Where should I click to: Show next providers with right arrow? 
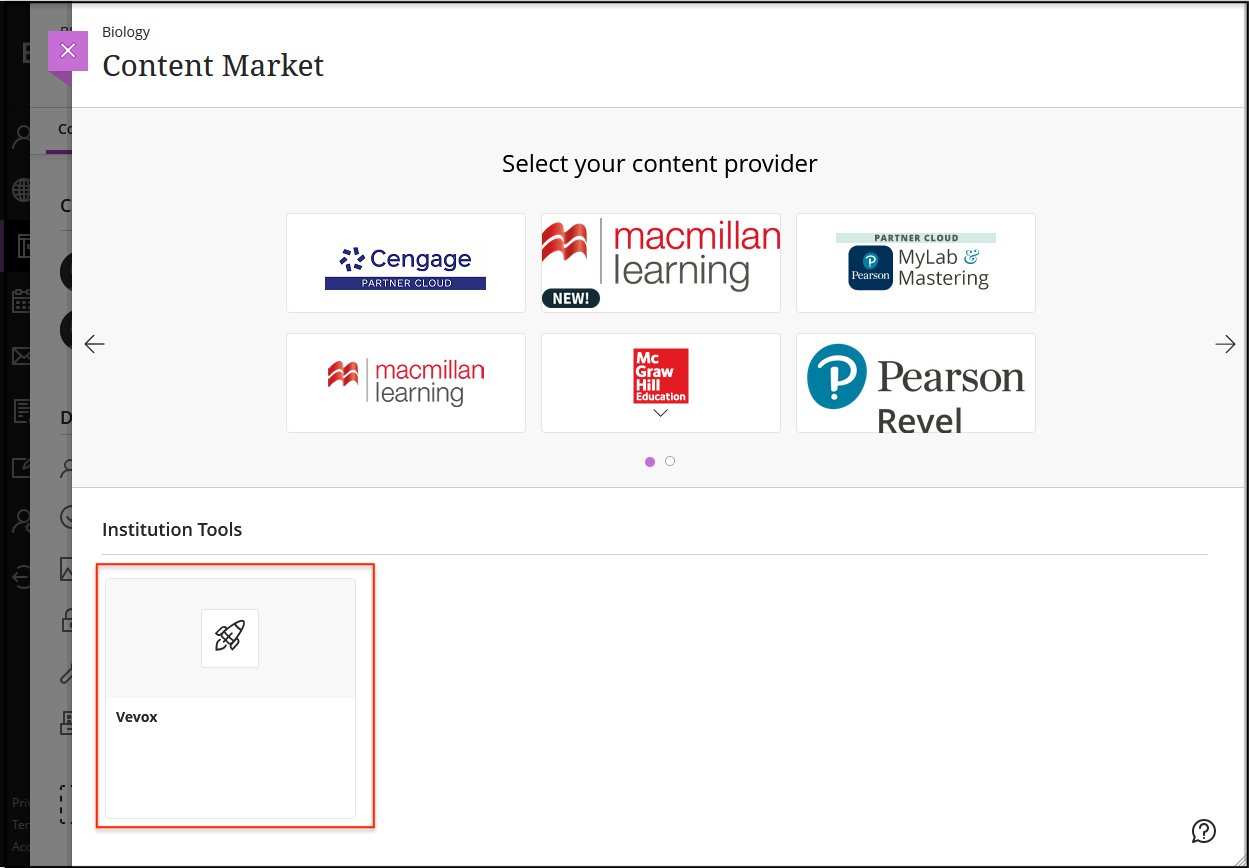tap(1225, 344)
